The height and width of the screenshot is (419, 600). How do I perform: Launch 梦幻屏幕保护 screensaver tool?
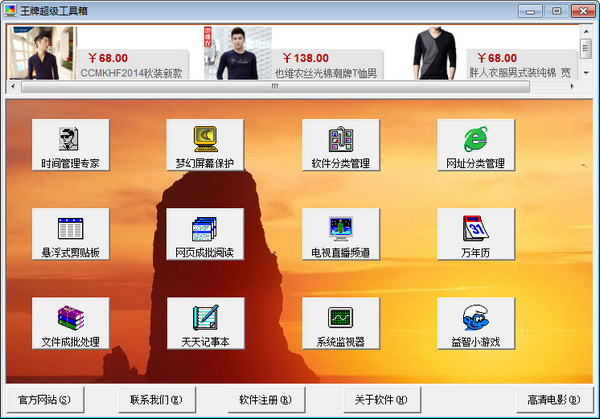click(205, 146)
